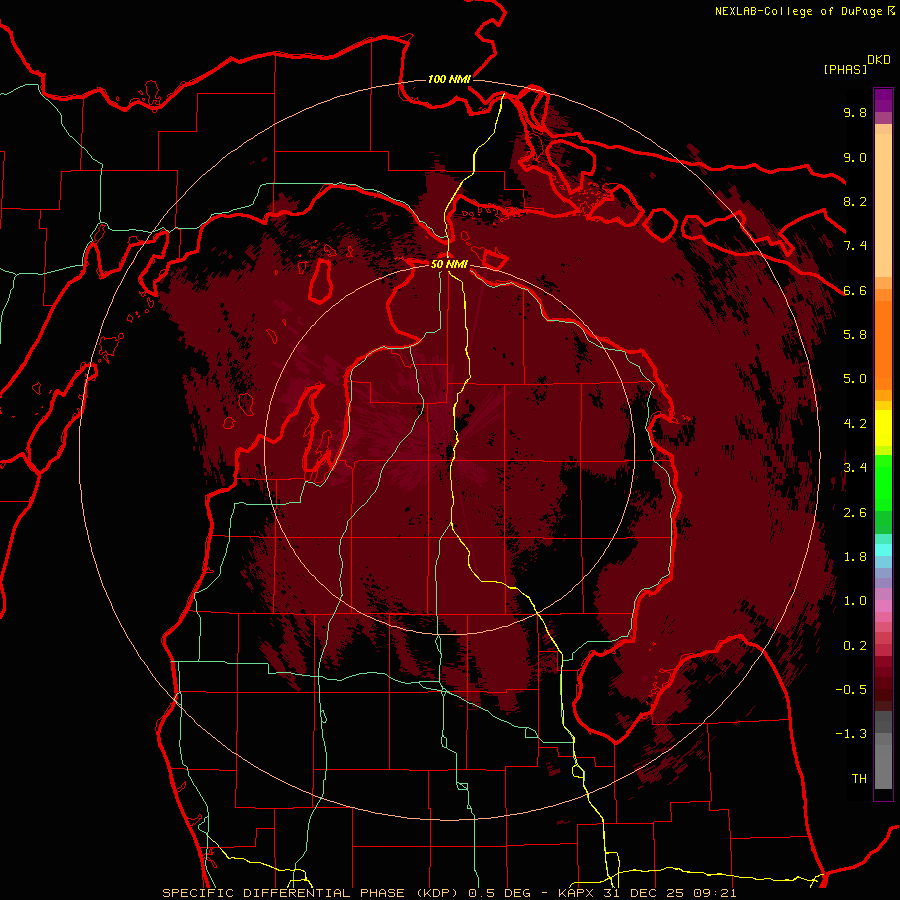The height and width of the screenshot is (900, 900).
Task: Click the DKD label above the color scale
Action: point(879,60)
